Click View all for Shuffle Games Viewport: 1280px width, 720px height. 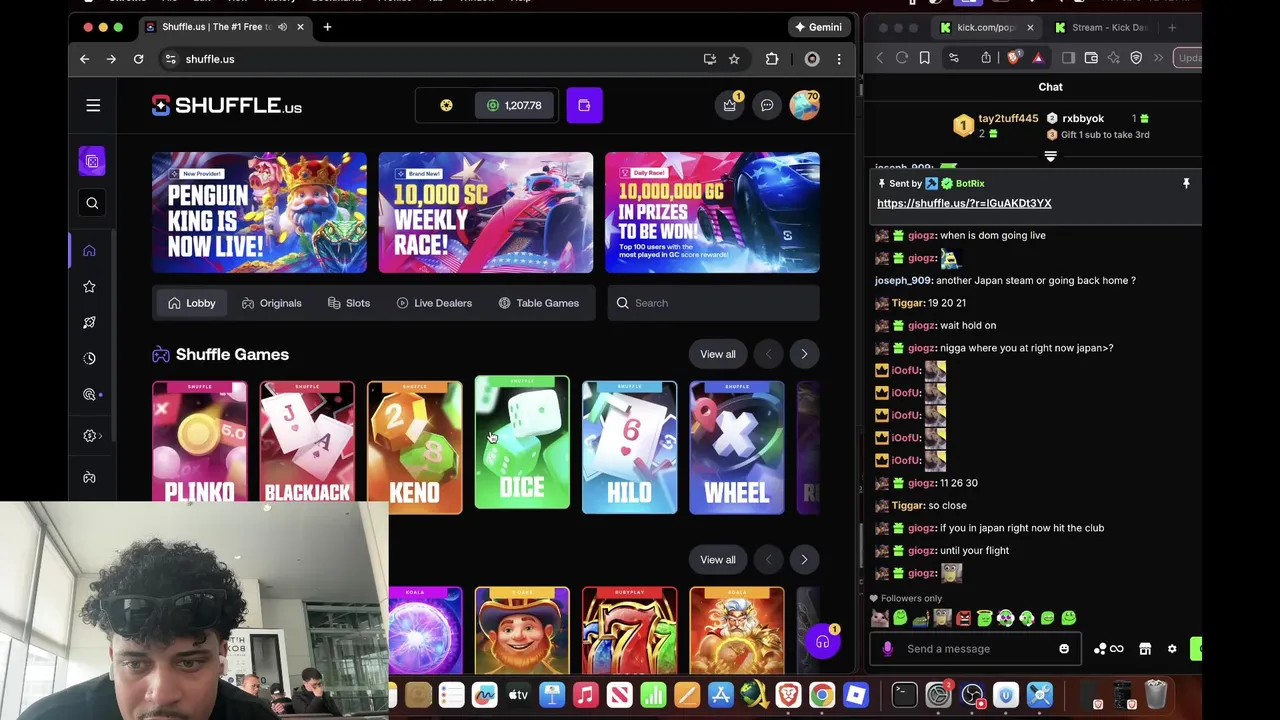(718, 354)
